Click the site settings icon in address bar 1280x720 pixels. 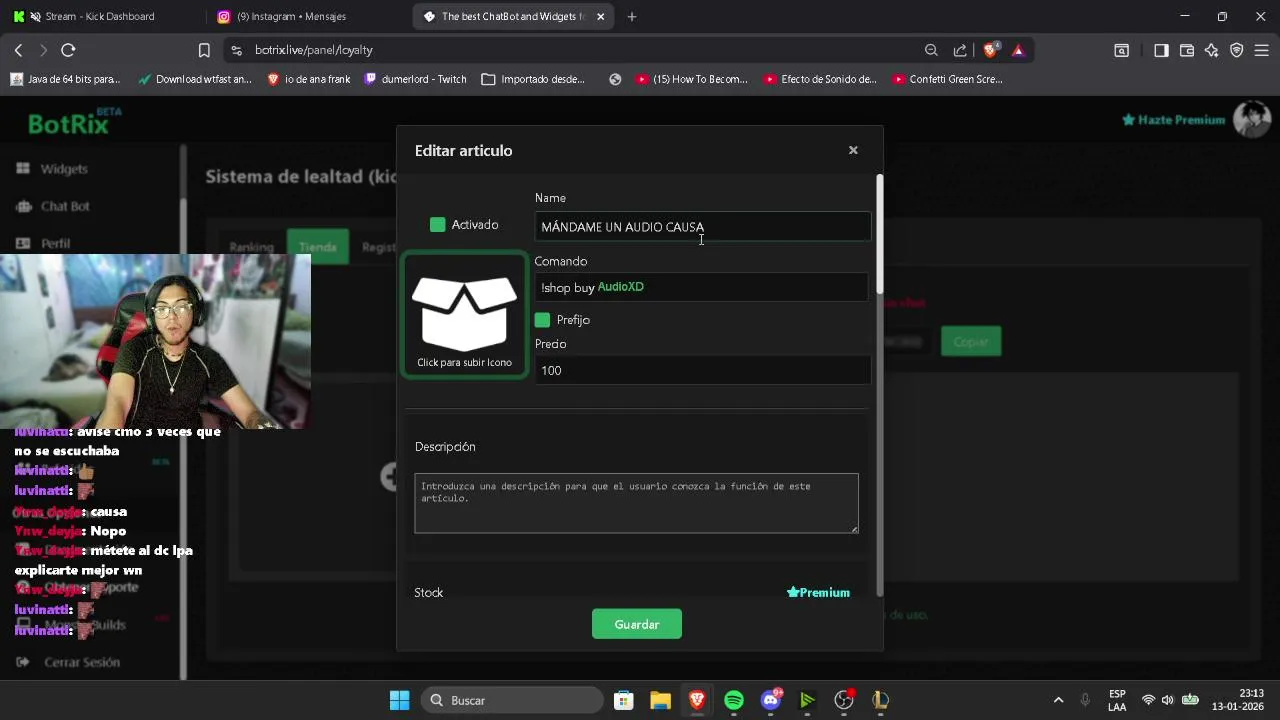(236, 50)
